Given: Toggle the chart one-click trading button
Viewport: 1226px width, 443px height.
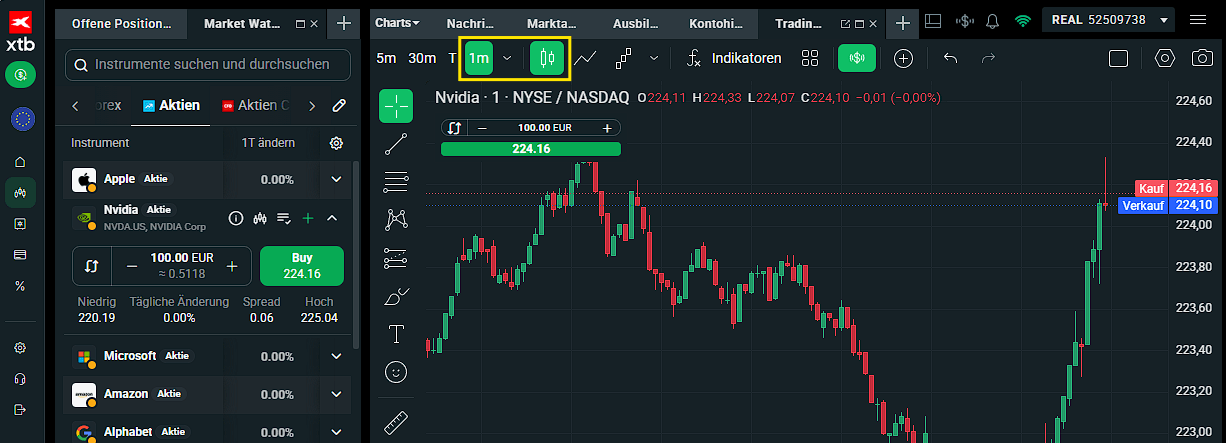Looking at the screenshot, I should point(857,58).
